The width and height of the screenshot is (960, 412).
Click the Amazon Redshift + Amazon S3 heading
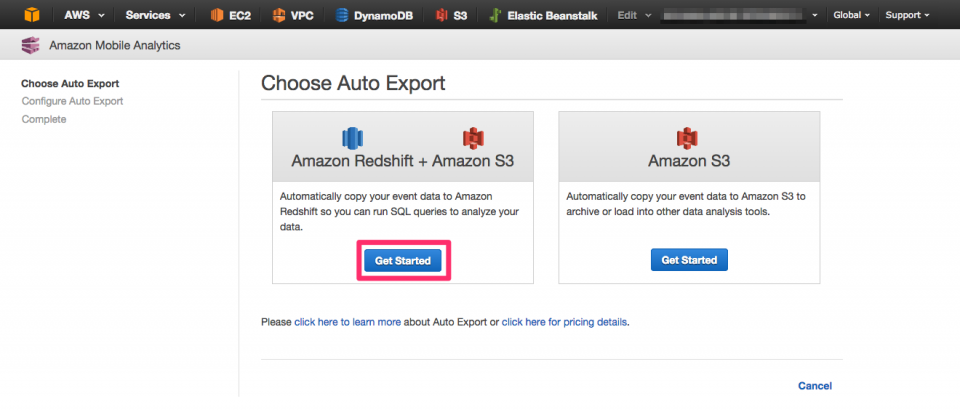[402, 161]
